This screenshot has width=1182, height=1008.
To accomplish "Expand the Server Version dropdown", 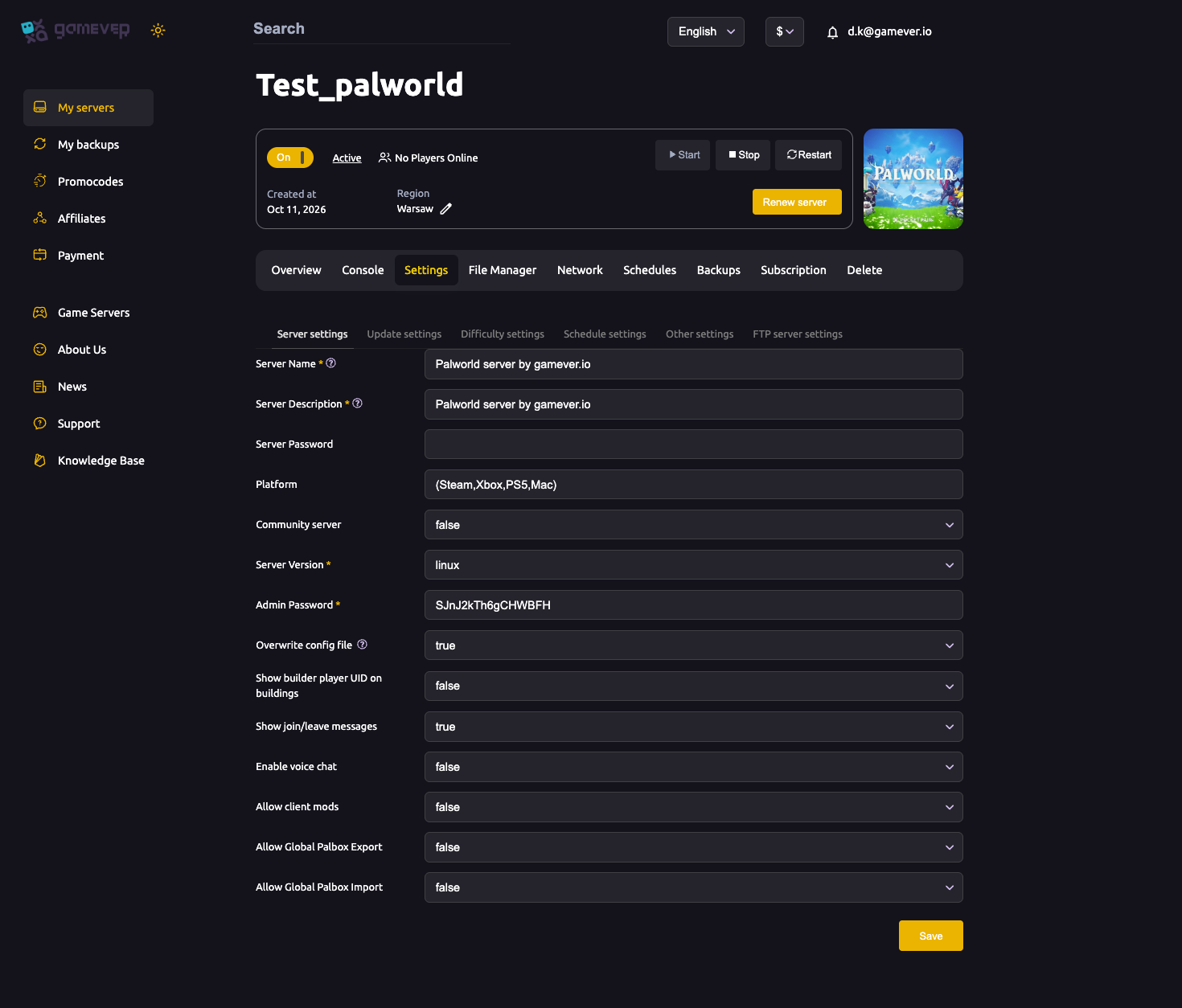I will click(694, 565).
